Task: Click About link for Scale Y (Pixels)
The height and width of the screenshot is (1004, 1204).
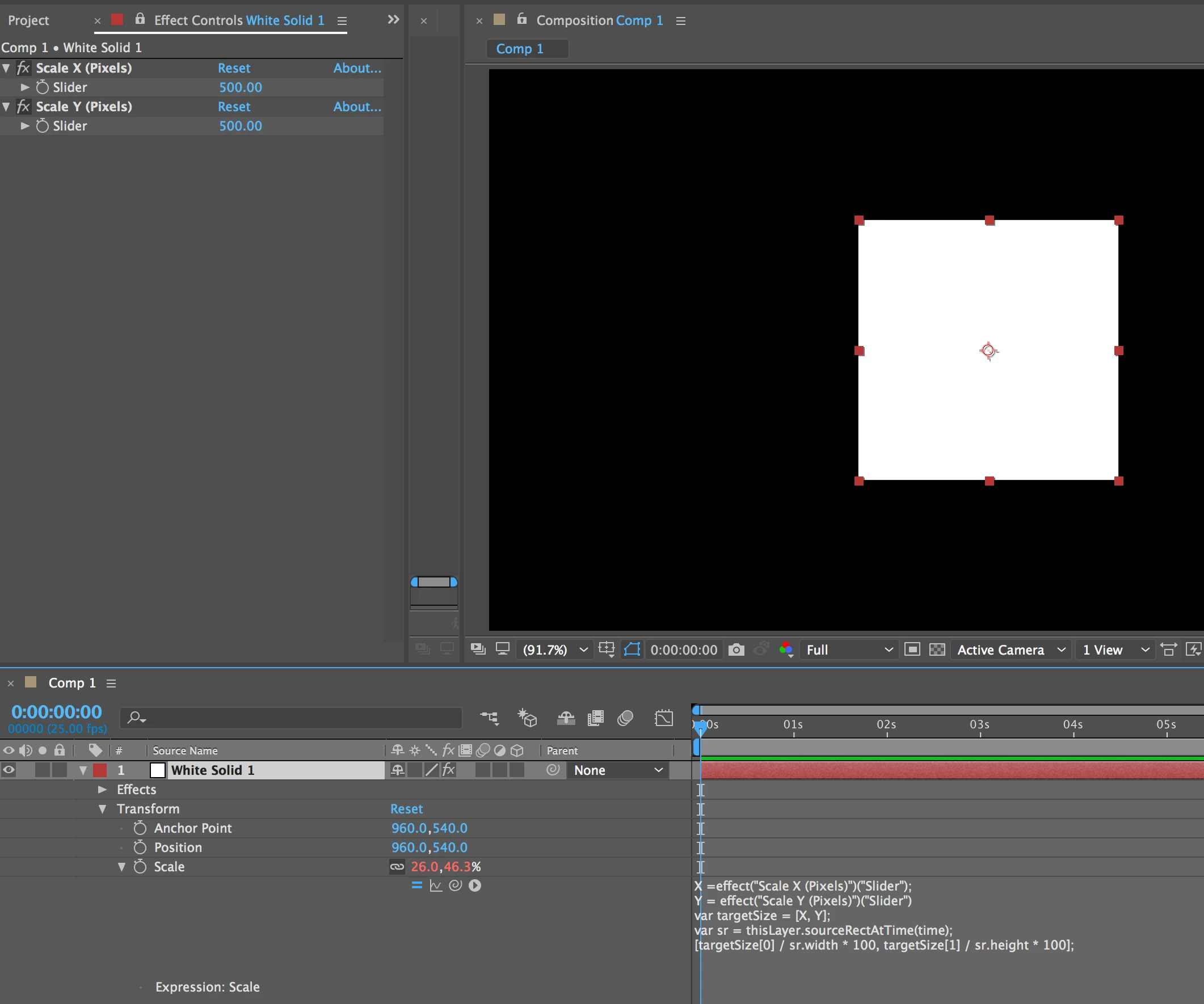Action: 357,107
